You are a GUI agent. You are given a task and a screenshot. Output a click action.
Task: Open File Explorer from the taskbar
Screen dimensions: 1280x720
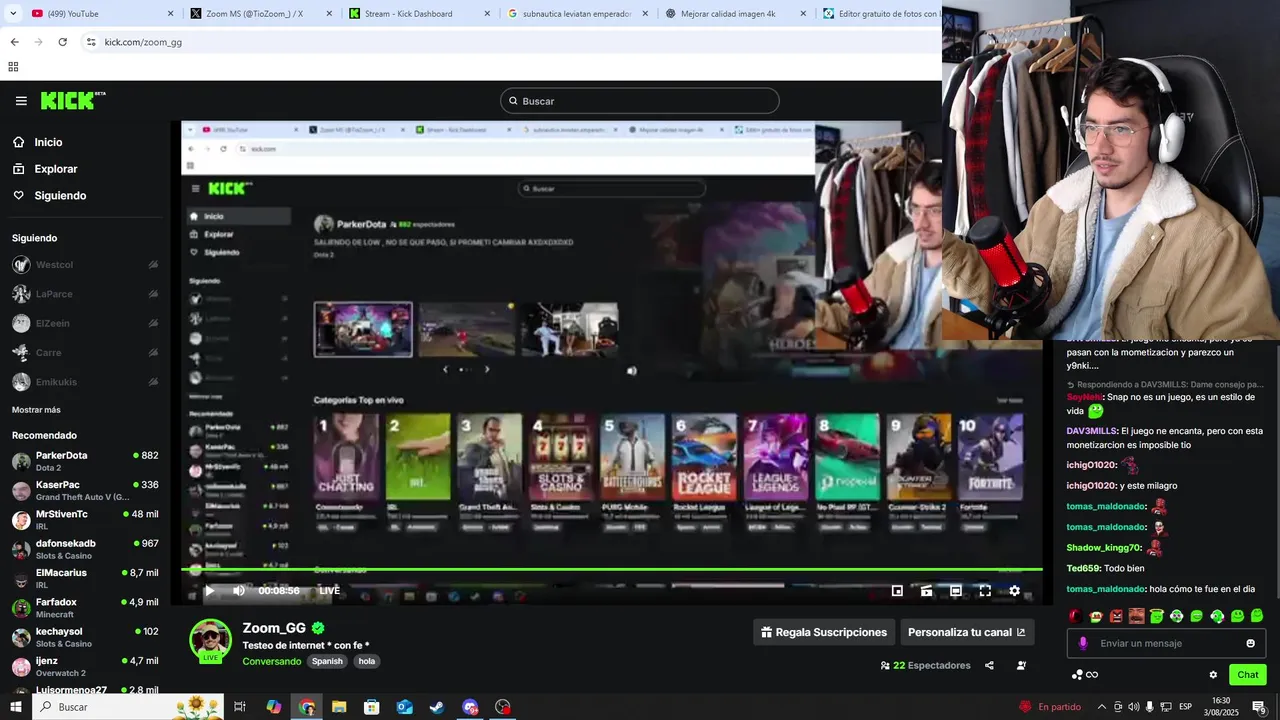[x=339, y=707]
